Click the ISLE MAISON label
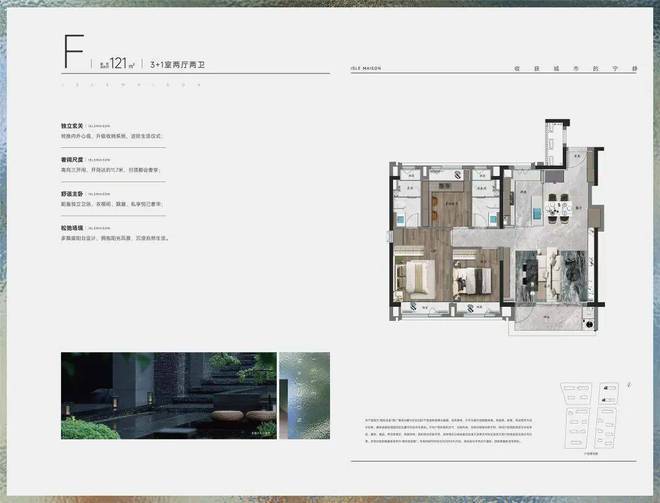The image size is (660, 503). point(366,68)
